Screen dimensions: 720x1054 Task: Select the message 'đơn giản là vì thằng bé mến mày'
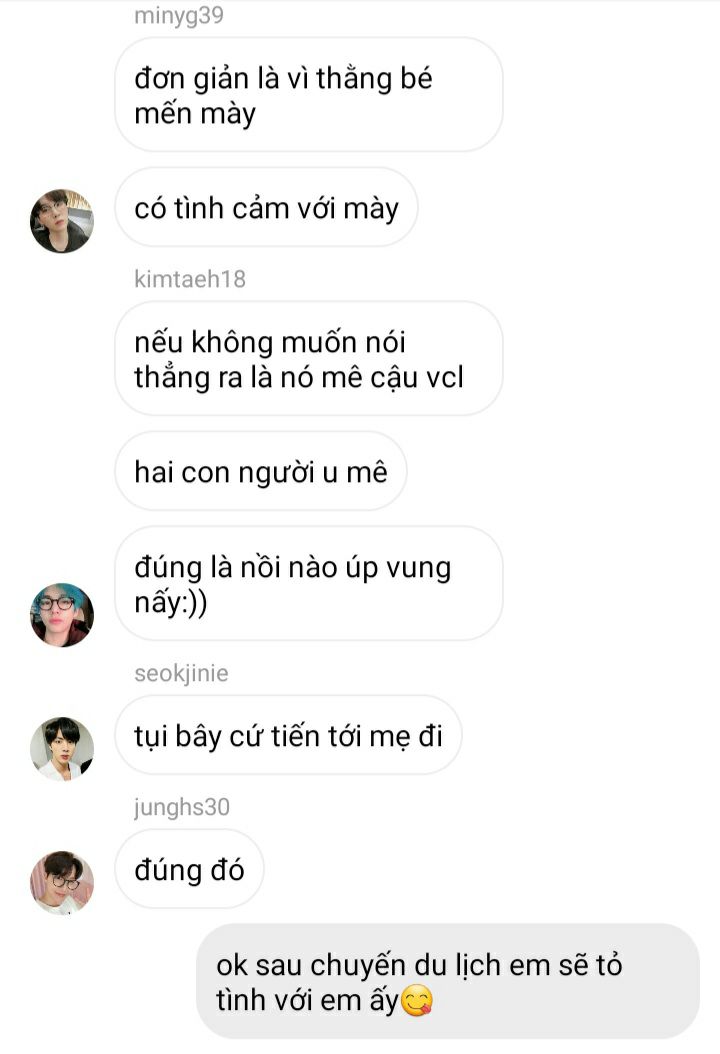click(309, 95)
